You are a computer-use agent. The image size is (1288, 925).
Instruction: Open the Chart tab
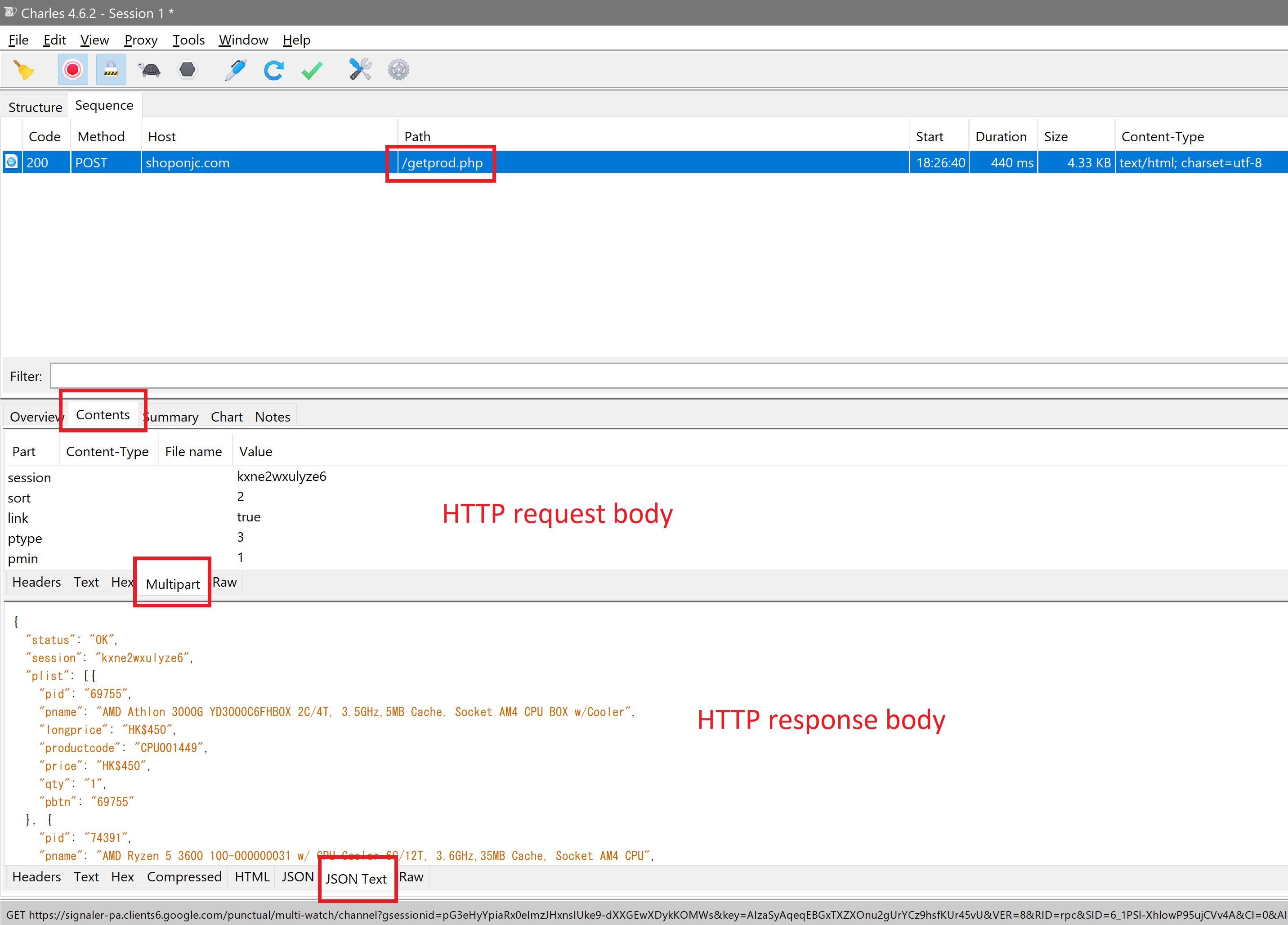point(227,417)
